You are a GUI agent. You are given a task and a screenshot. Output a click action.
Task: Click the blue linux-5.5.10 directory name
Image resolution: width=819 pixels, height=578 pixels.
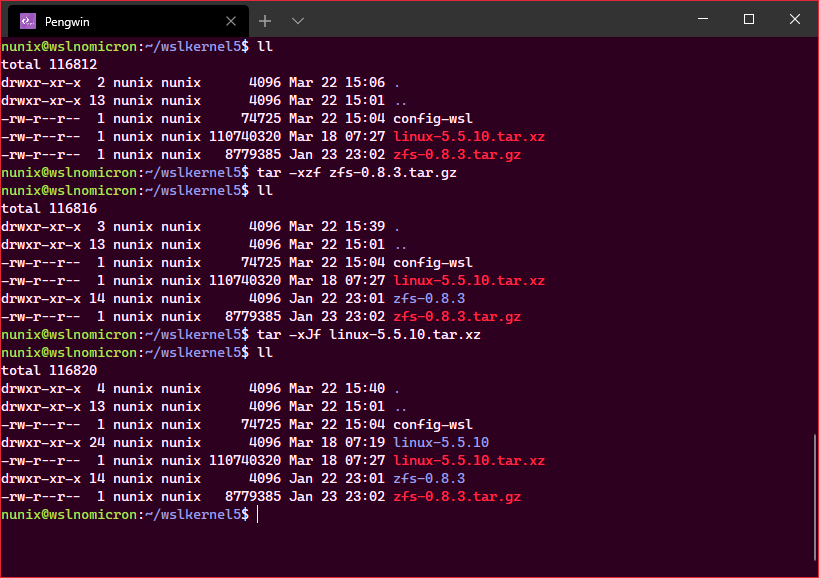pyautogui.click(x=441, y=443)
